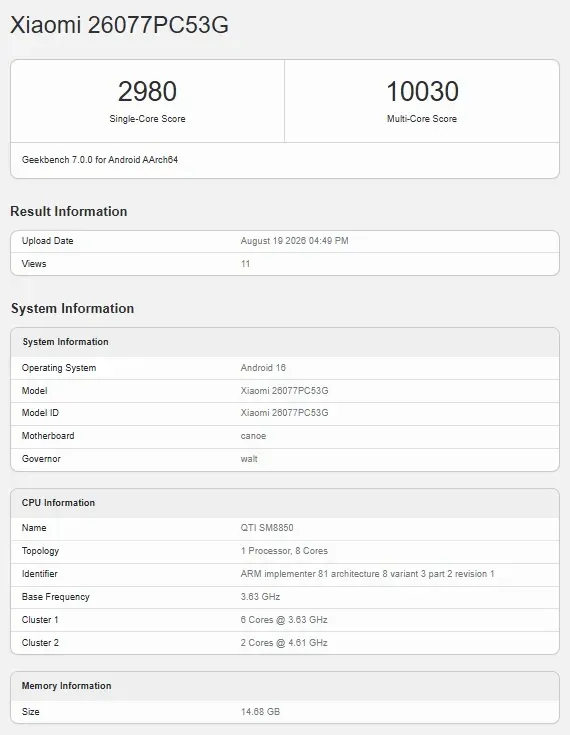
Task: Select the ARM implementer 81 identifier value
Action: [368, 574]
